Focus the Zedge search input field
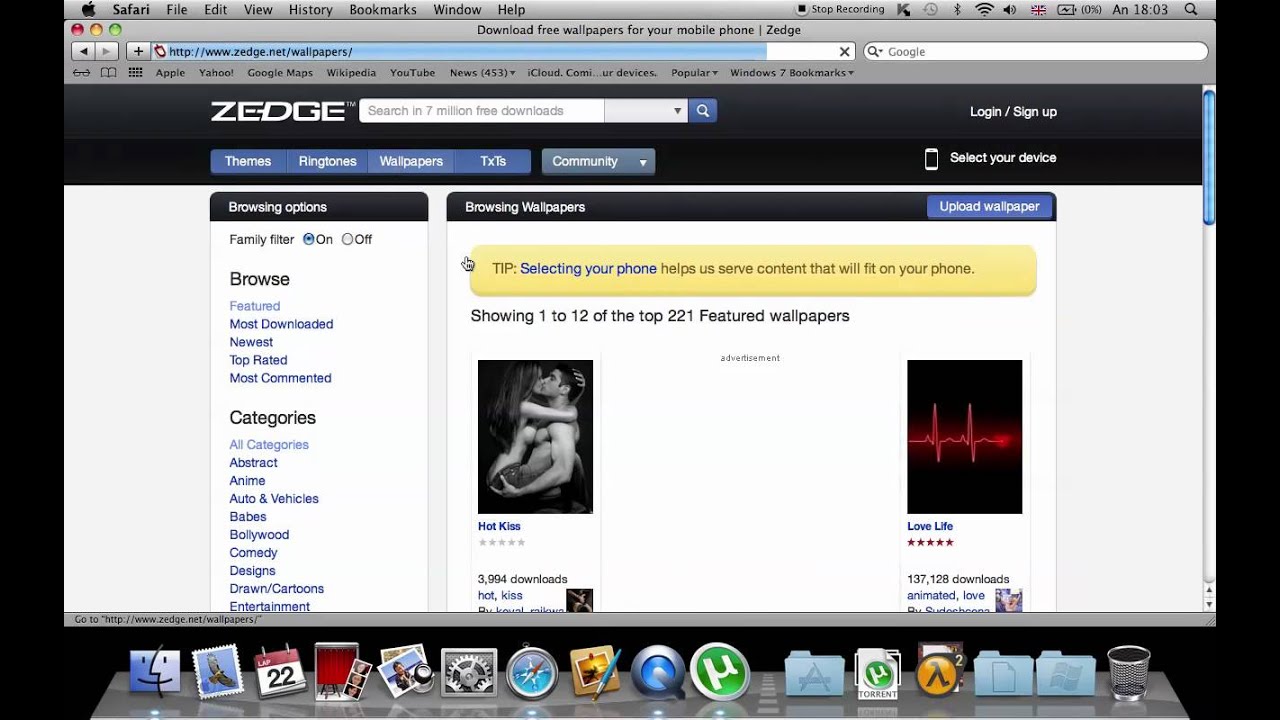The height and width of the screenshot is (720, 1280). (x=481, y=111)
